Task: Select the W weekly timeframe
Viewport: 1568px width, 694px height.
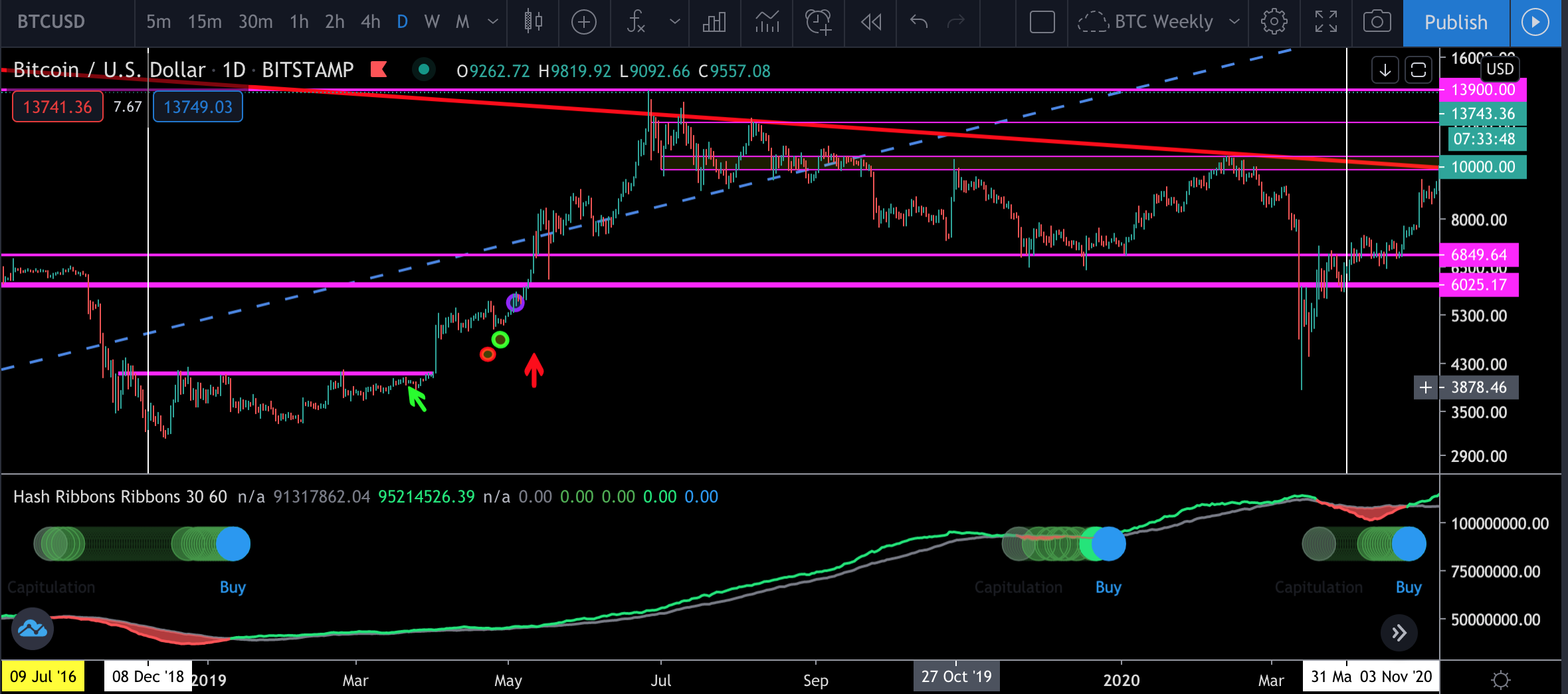Action: click(x=432, y=22)
